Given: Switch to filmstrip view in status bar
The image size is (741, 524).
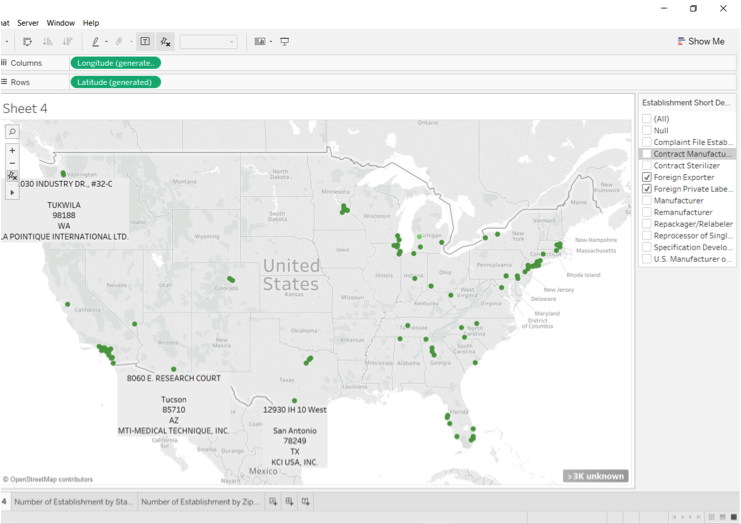Looking at the screenshot, I should (723, 517).
